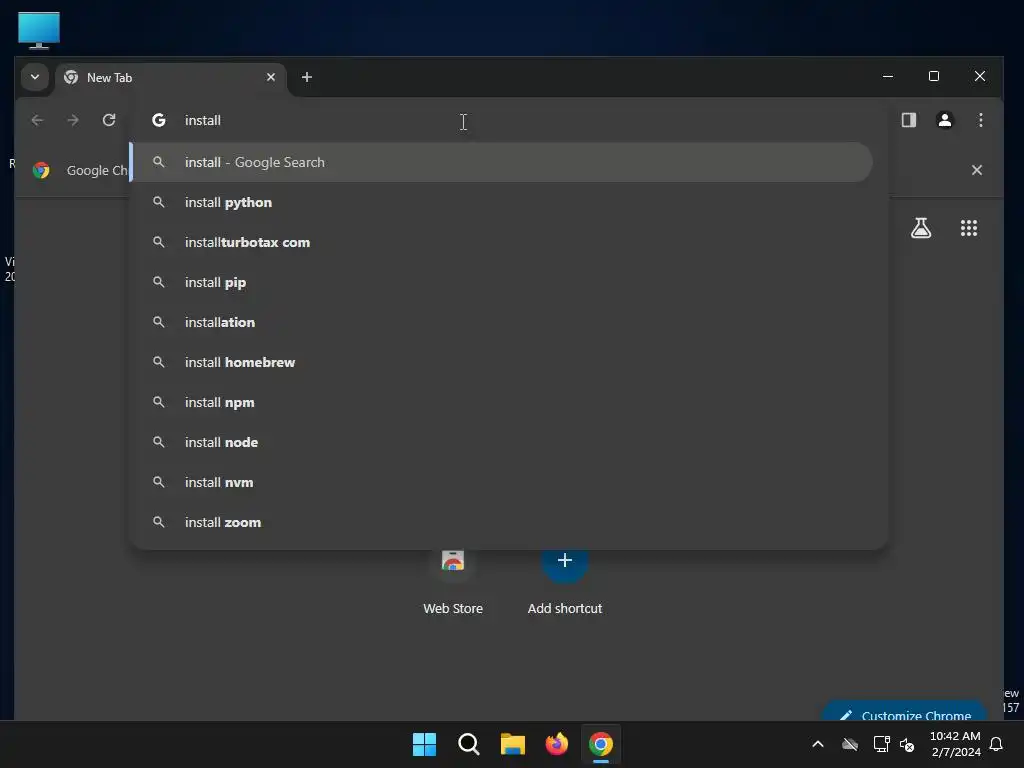Open the tab search dropdown arrow
The width and height of the screenshot is (1024, 768).
click(x=35, y=77)
